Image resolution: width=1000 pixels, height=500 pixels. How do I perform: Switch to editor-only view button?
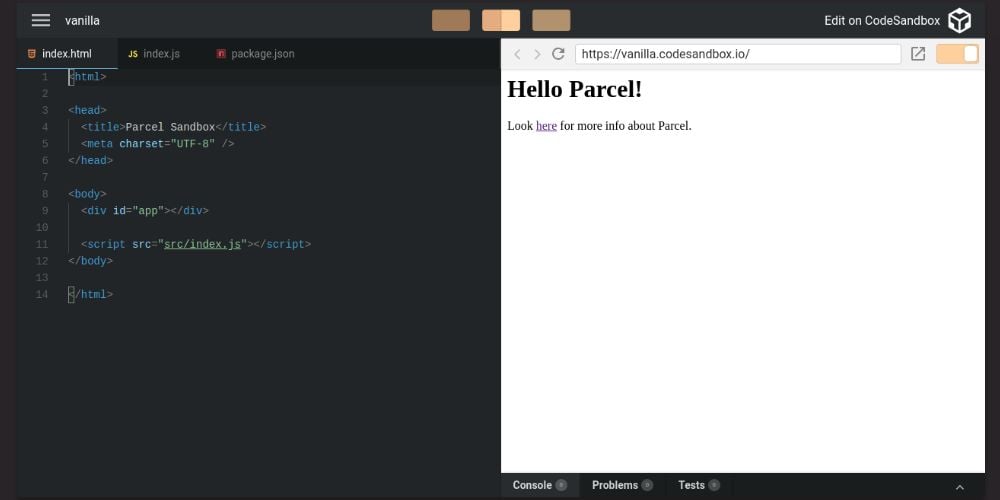[x=451, y=20]
